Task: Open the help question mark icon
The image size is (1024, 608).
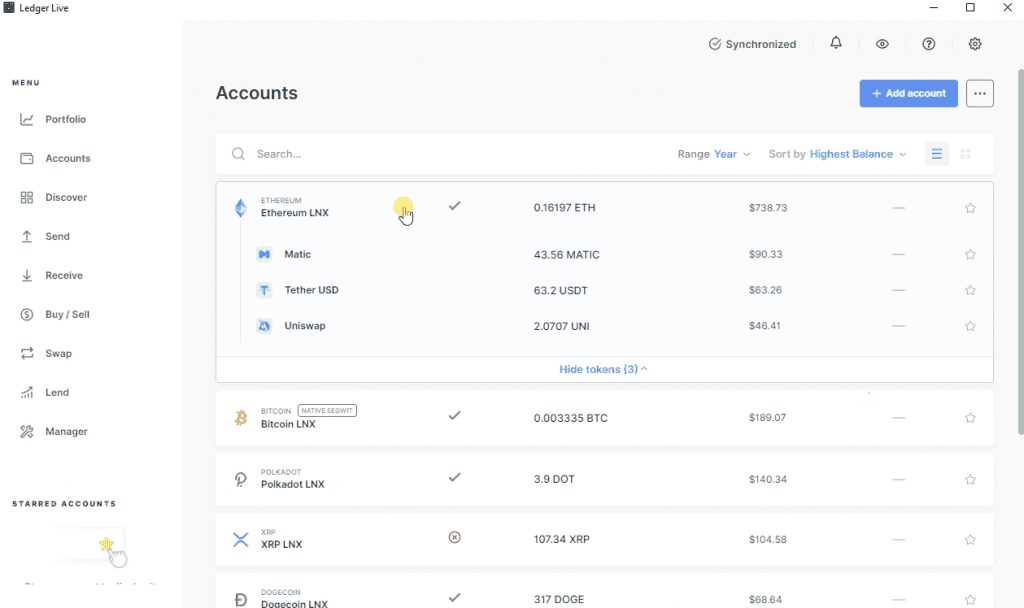Action: tap(929, 44)
